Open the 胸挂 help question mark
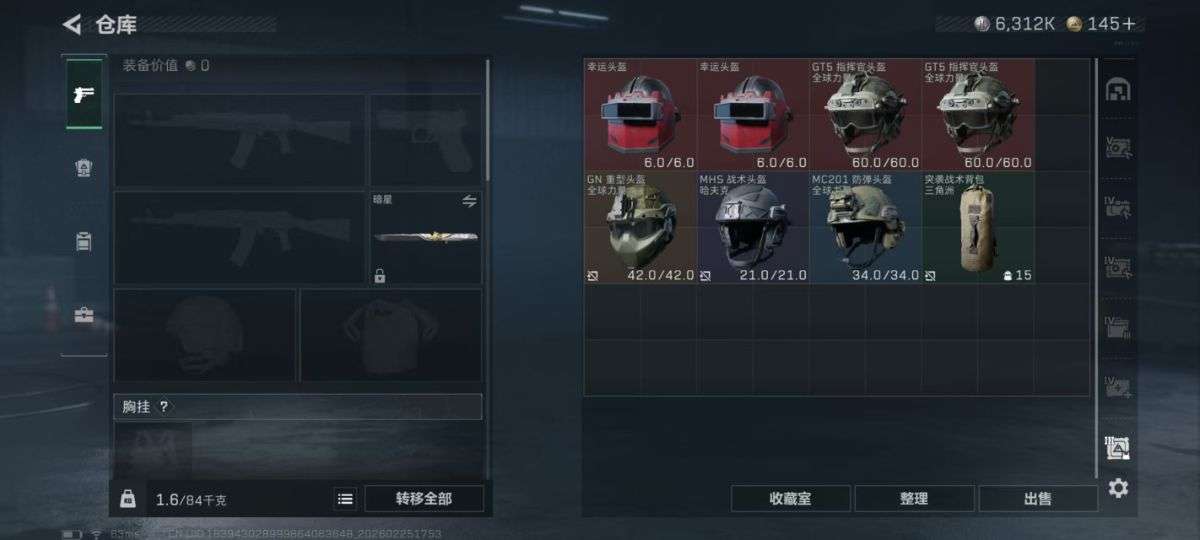This screenshot has width=1200, height=540. pos(164,407)
